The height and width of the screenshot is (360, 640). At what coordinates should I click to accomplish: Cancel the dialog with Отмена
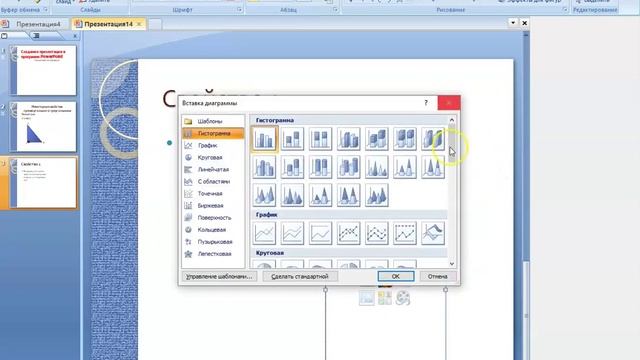[x=438, y=276]
